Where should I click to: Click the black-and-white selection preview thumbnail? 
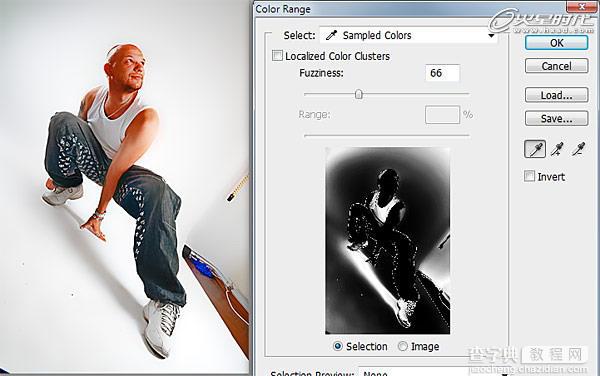coord(388,241)
